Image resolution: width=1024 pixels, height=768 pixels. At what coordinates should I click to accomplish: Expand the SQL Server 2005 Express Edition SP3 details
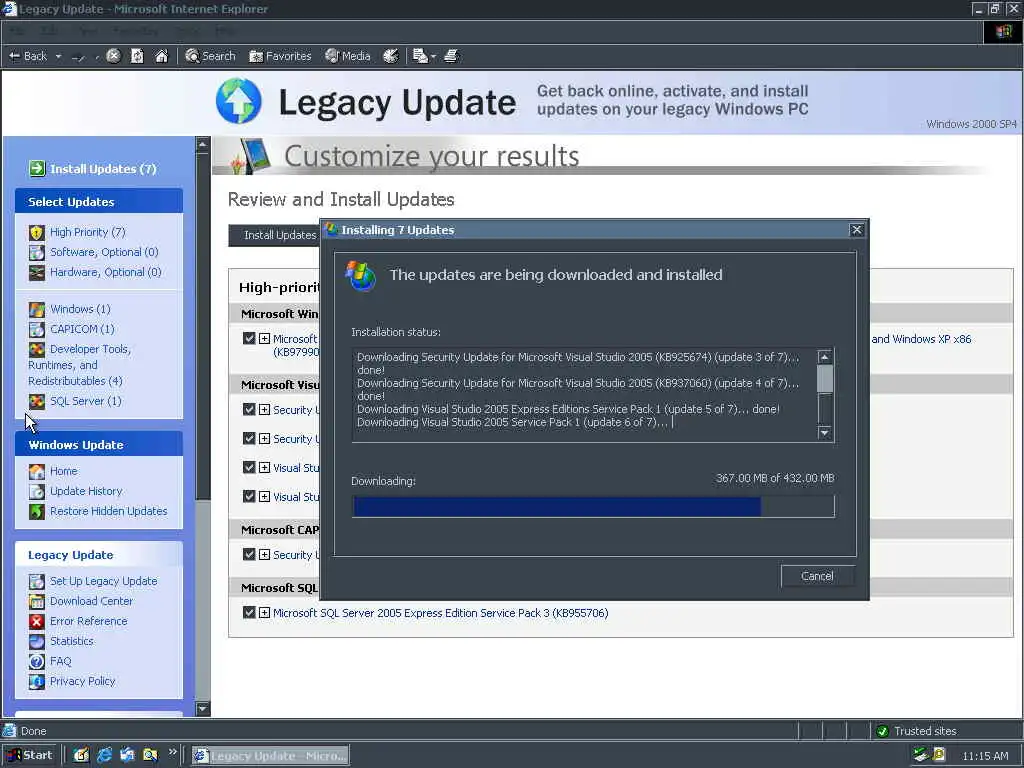click(x=264, y=613)
